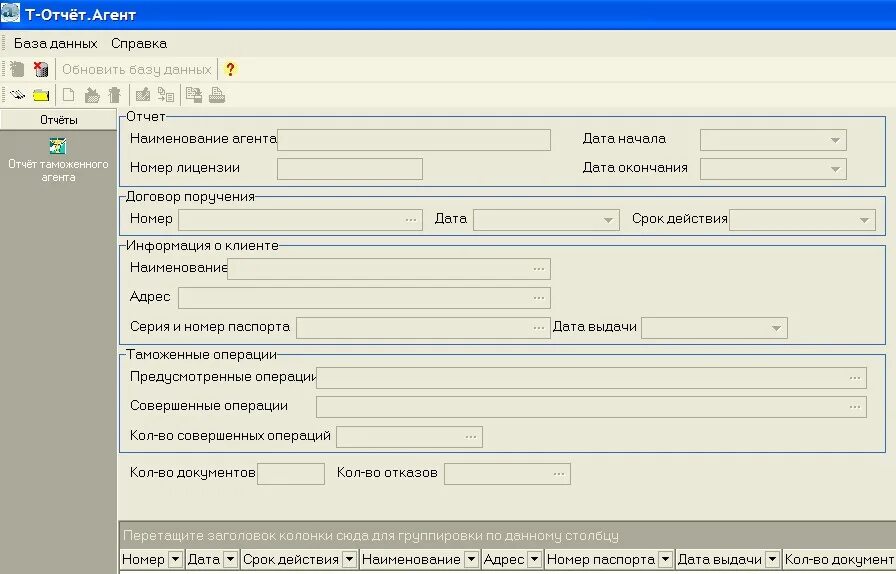The width and height of the screenshot is (896, 574).
Task: Click the grey trash bin toolbar icon
Action: coord(115,95)
